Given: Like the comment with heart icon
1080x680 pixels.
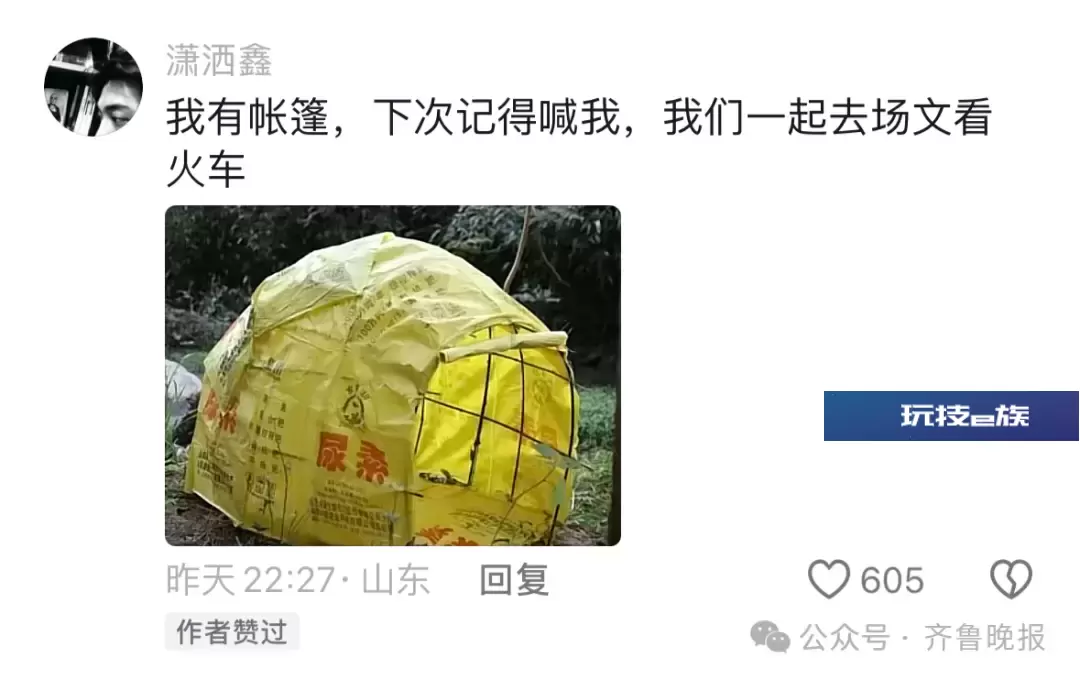Looking at the screenshot, I should (829, 579).
